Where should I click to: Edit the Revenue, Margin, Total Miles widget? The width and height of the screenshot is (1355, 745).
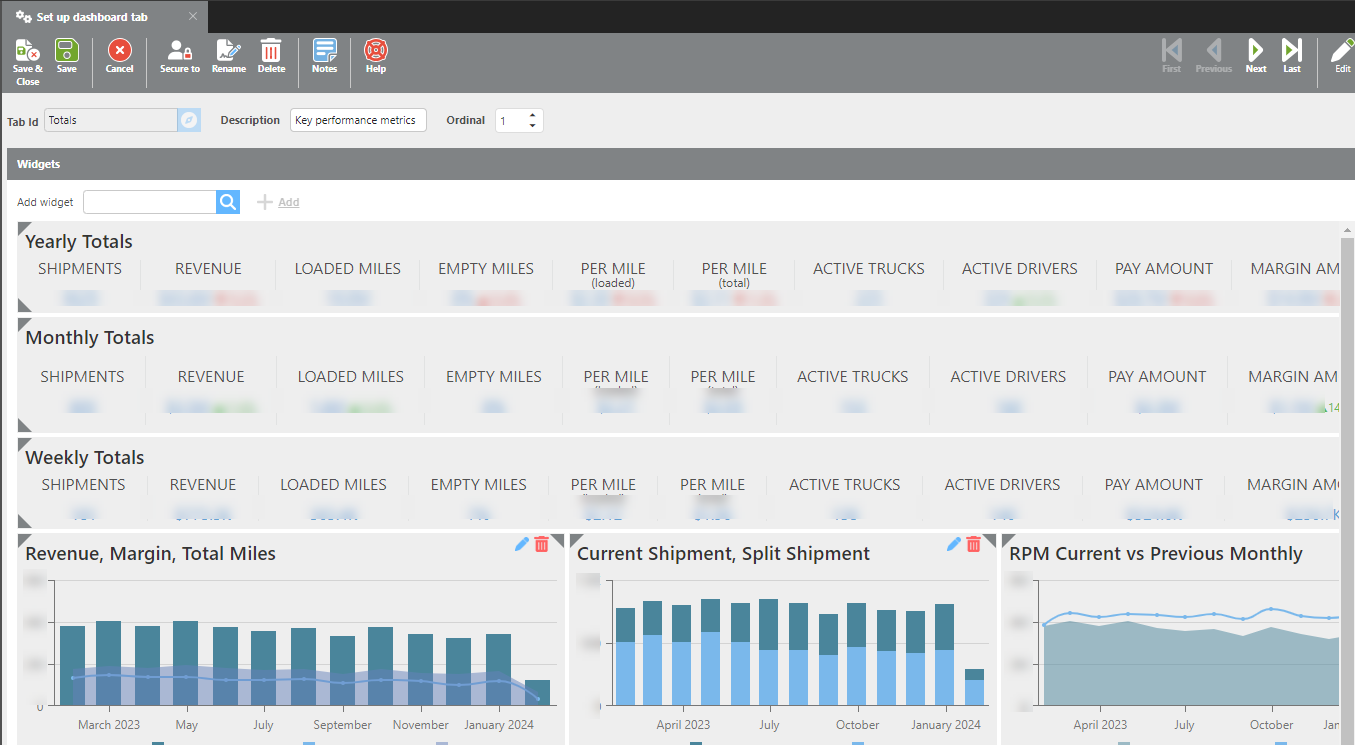tap(521, 544)
